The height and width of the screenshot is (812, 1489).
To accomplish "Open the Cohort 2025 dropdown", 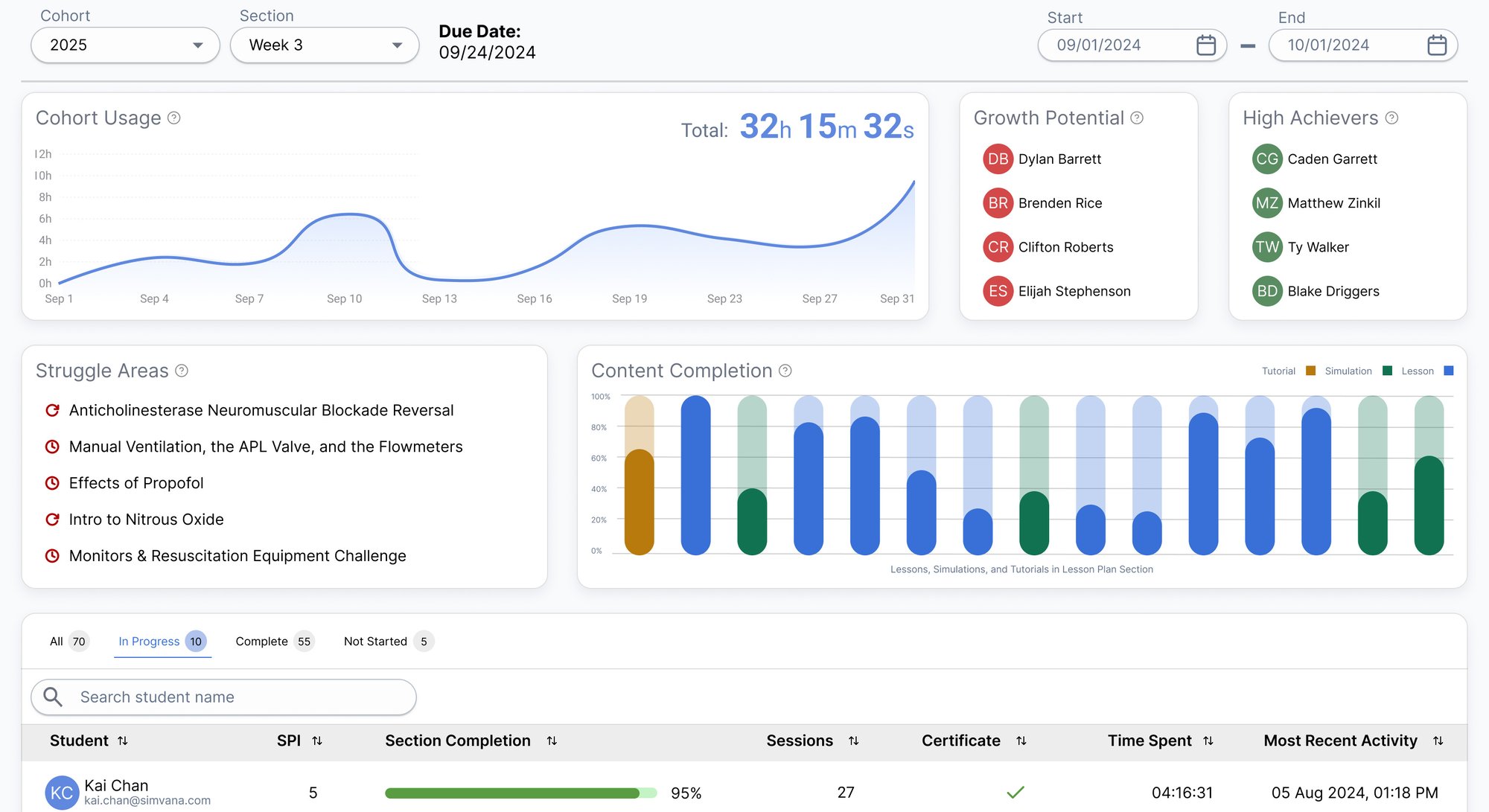I will [x=125, y=45].
